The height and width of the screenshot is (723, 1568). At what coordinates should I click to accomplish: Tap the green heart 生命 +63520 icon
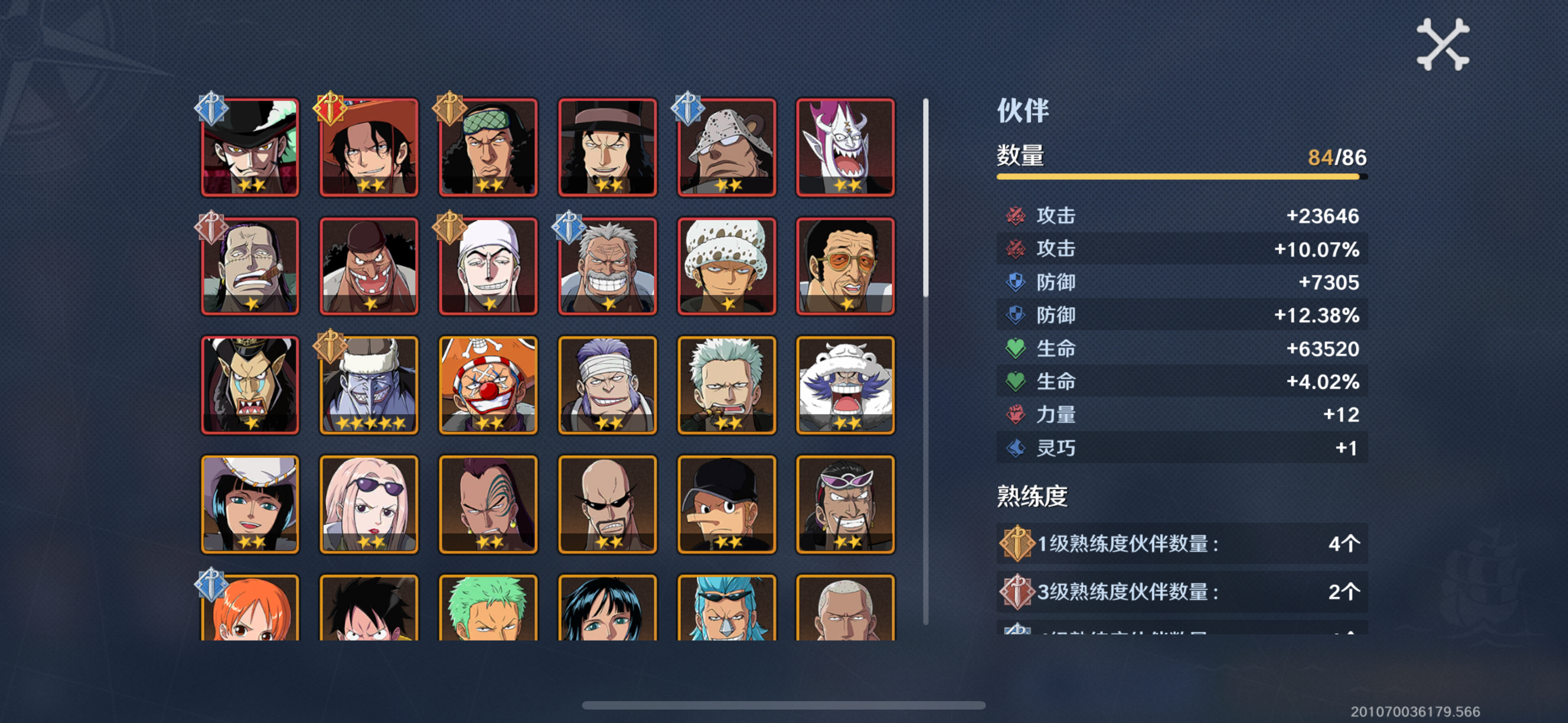(x=1014, y=349)
